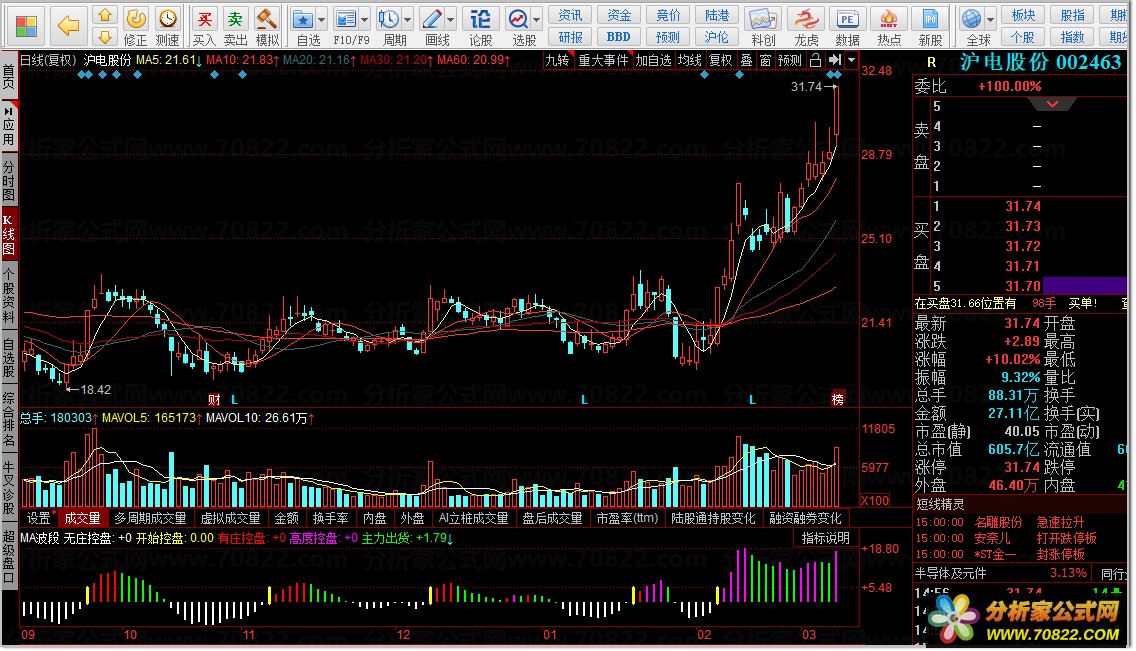Expand the 全球 global dropdown arrow

point(990,20)
